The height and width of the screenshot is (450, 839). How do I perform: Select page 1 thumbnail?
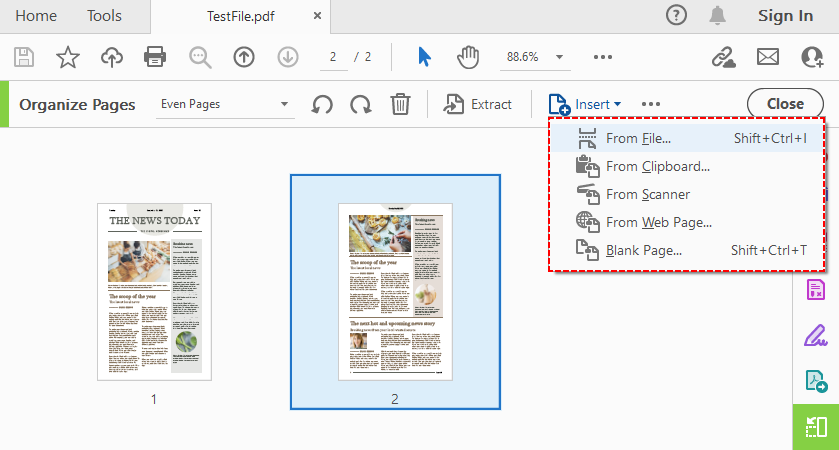[154, 292]
